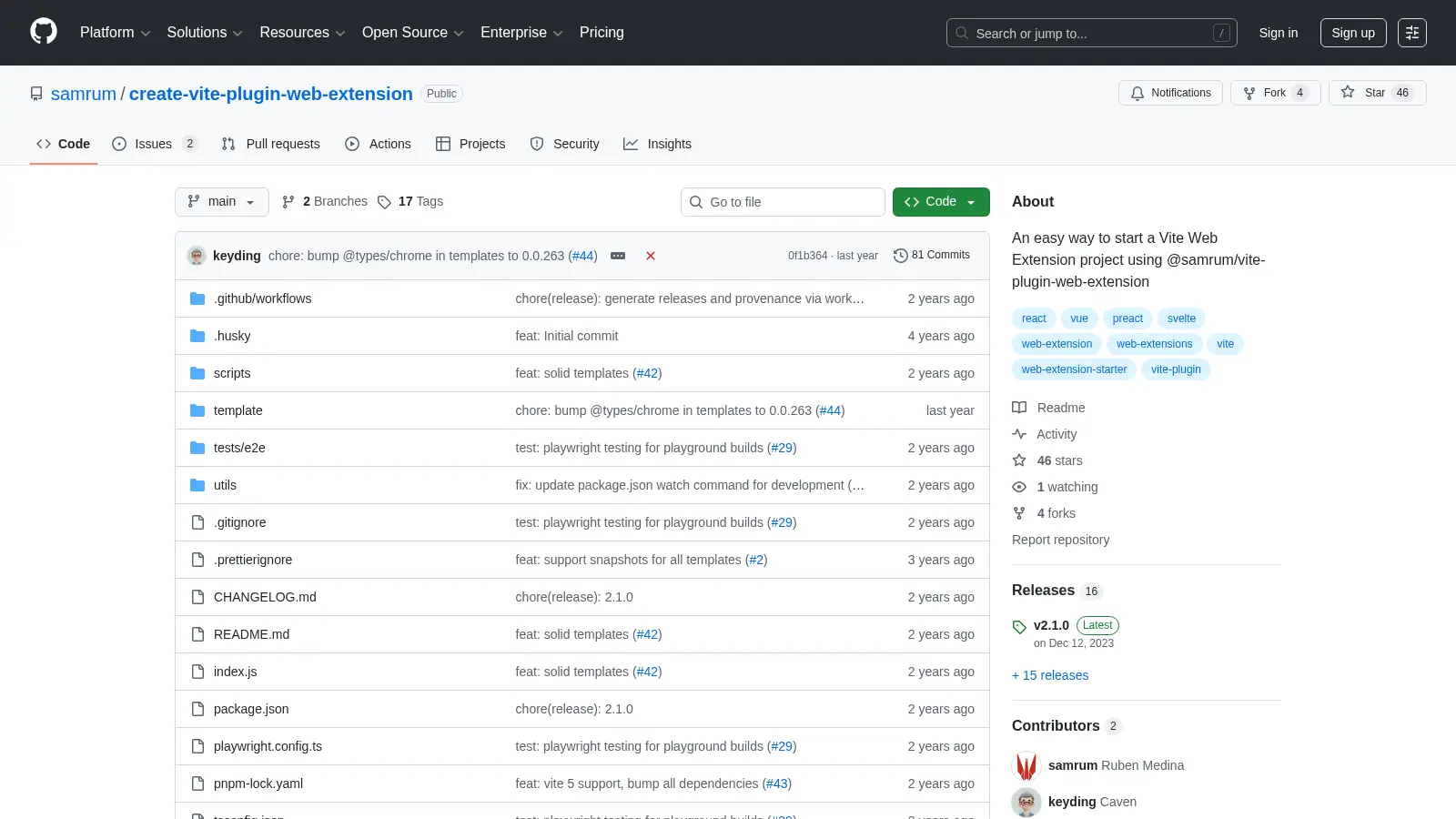The image size is (1456, 819).
Task: Click the star icon beside 46 stars
Action: pos(1019,460)
